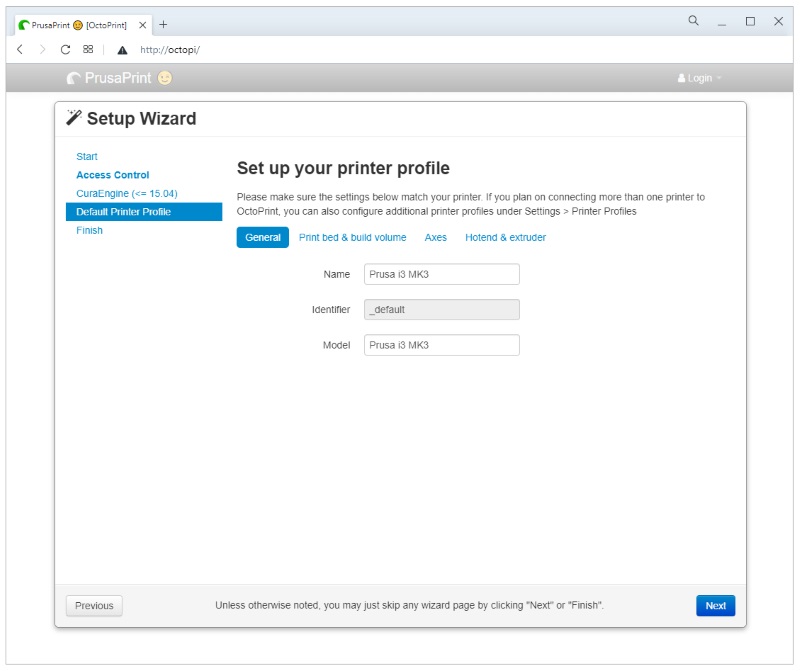Screen dimensions: 800x671
Task: Select the General tab
Action: point(263,237)
